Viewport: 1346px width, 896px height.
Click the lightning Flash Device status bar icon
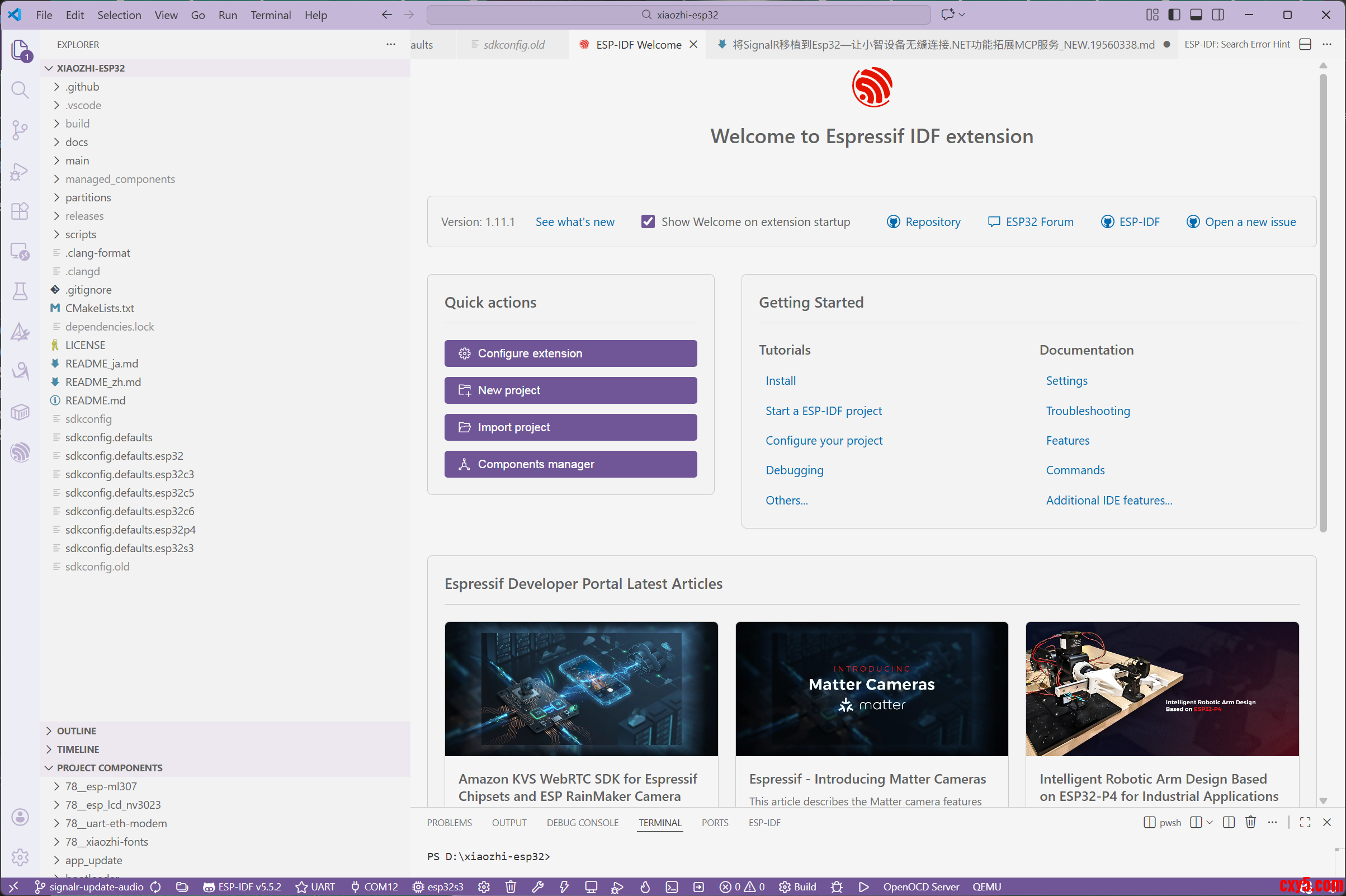click(564, 886)
